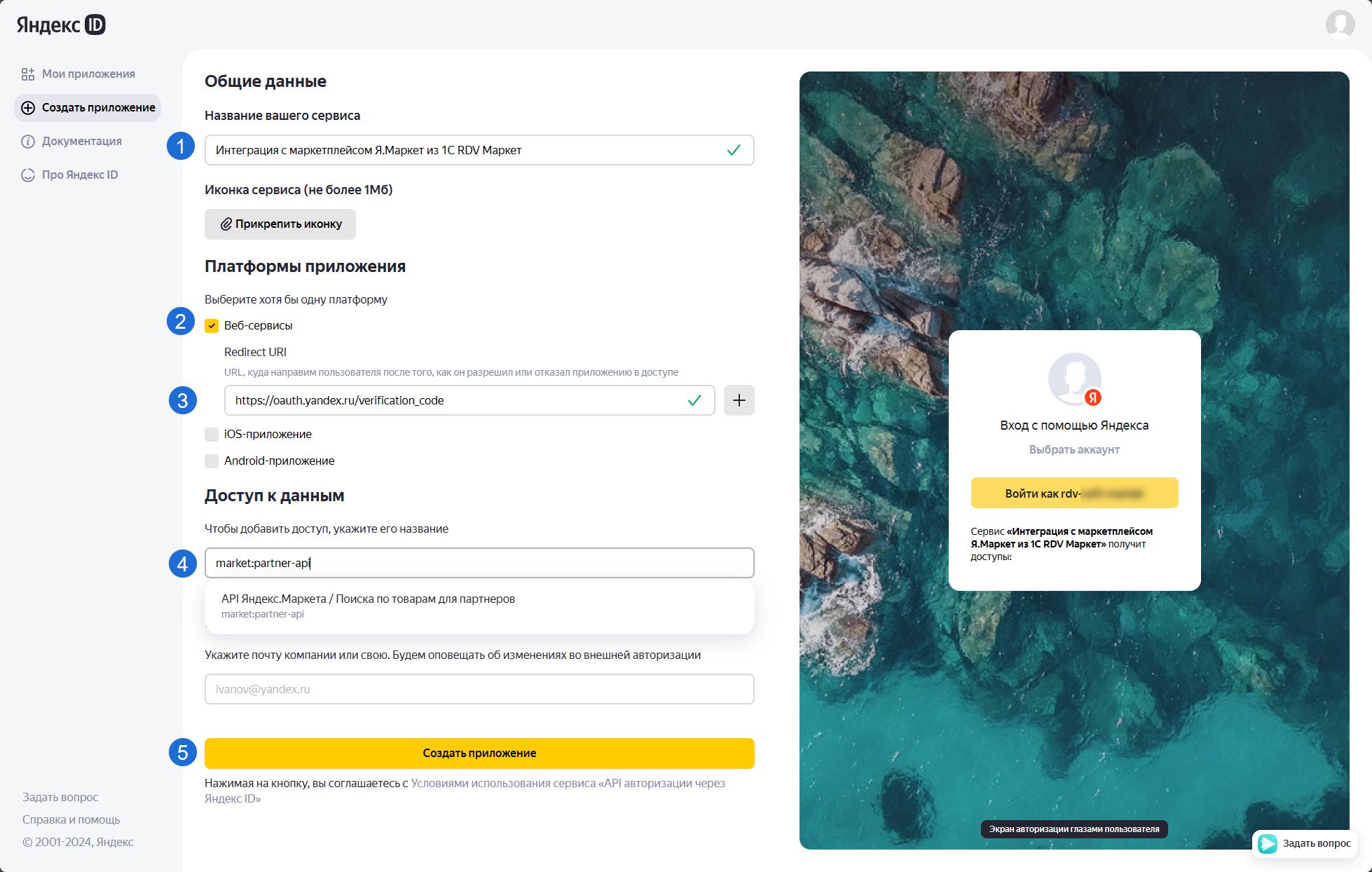The image size is (1372, 872).
Task: Open Мои приложения in the sidebar
Action: point(88,74)
